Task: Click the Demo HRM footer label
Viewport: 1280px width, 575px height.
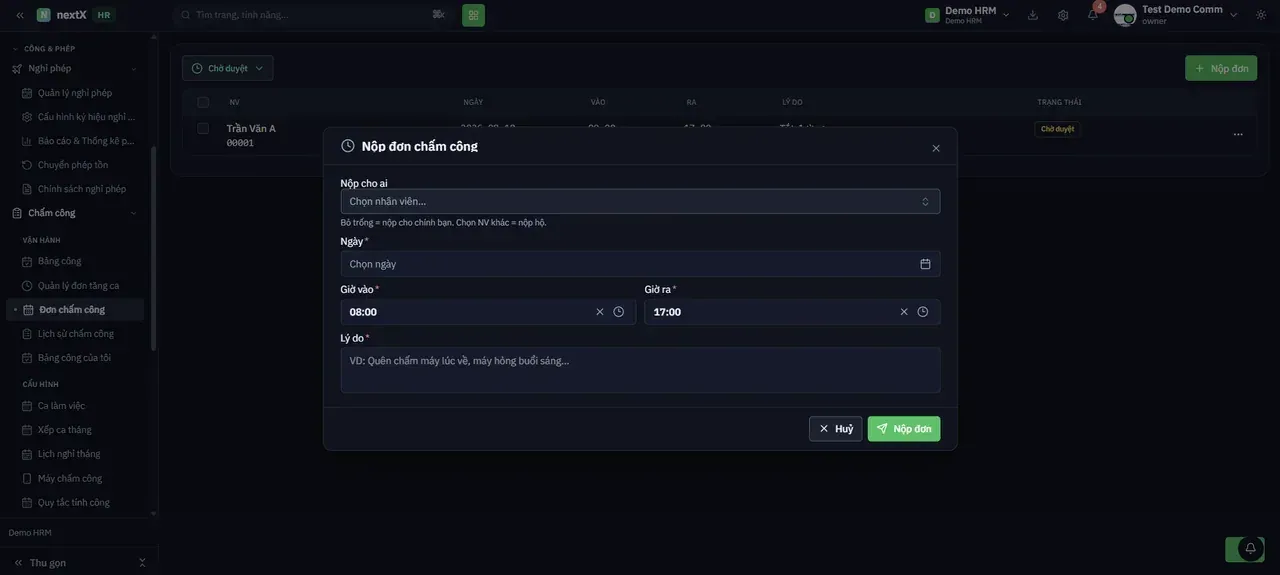Action: [x=30, y=533]
